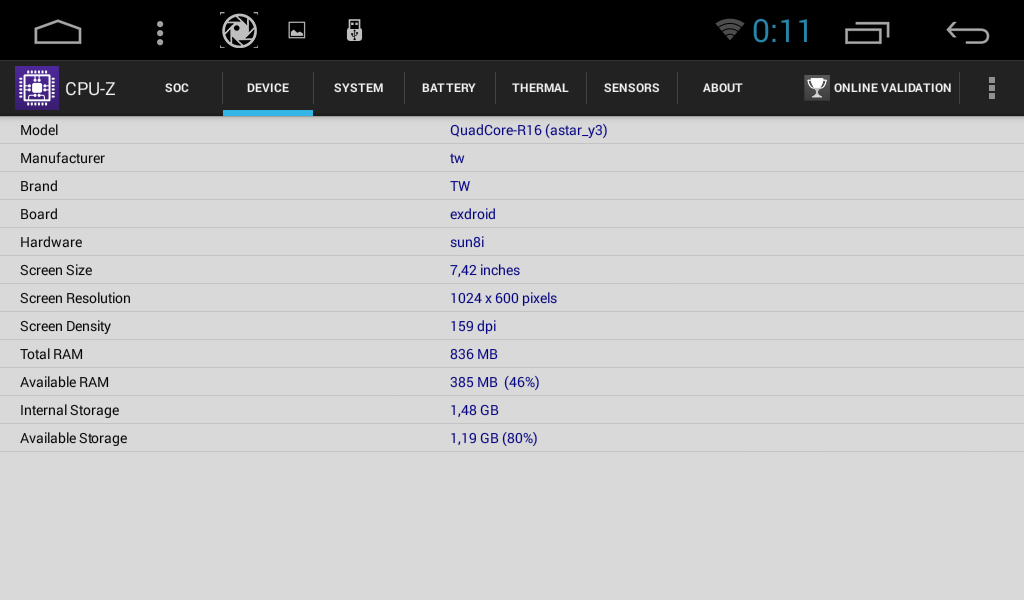This screenshot has width=1024, height=600.
Task: Tap the Android home button
Action: [57, 32]
